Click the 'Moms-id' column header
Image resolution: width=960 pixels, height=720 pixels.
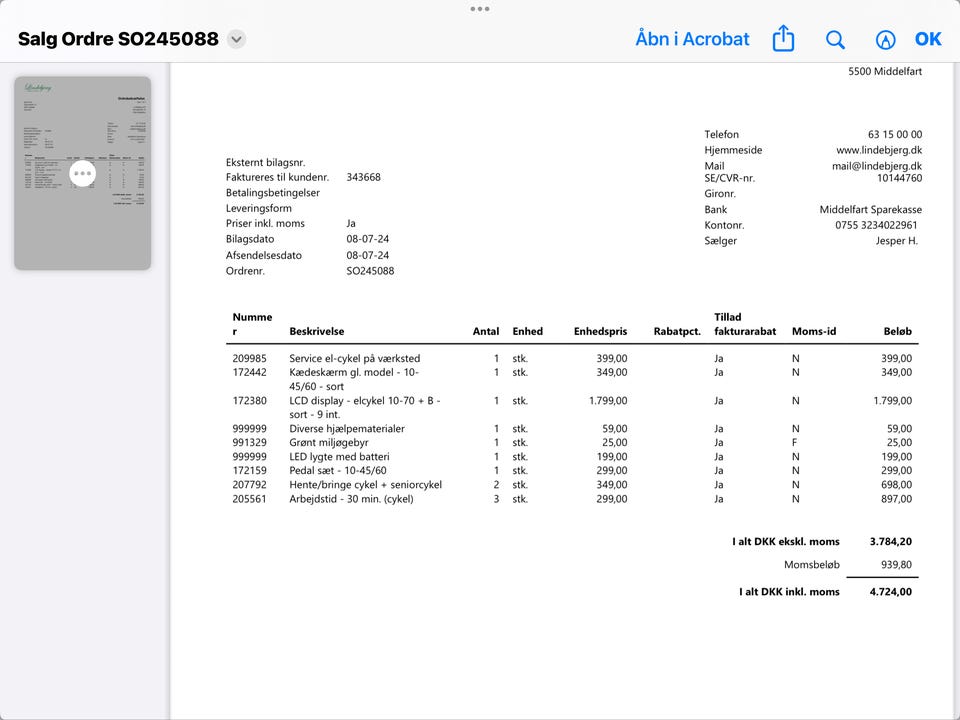click(x=814, y=331)
